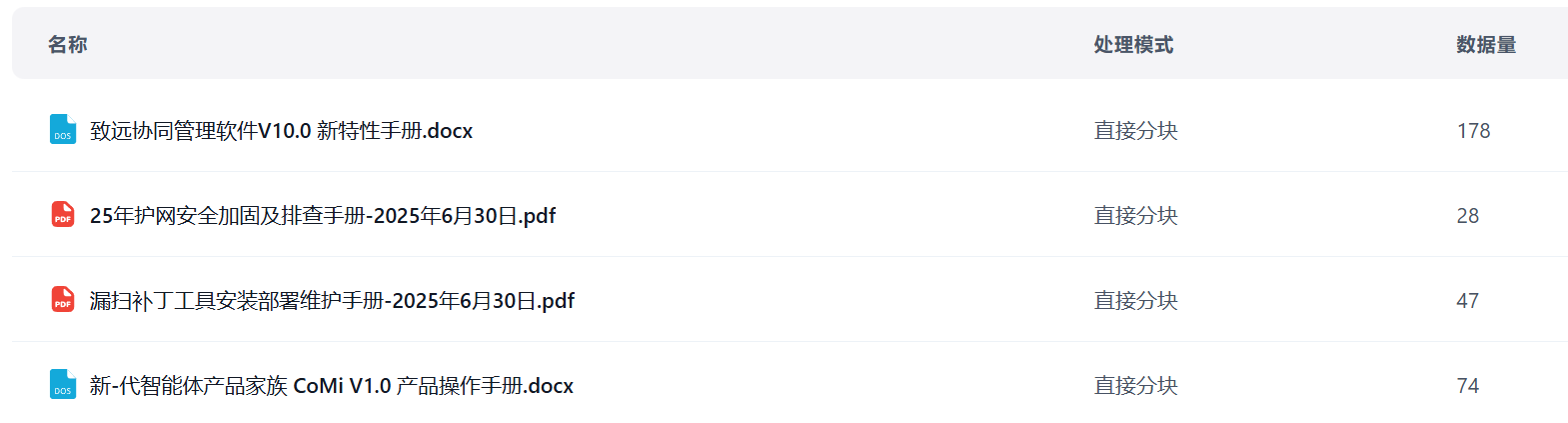Image resolution: width=1568 pixels, height=423 pixels.
Task: Click data count 28
Action: tap(1467, 216)
